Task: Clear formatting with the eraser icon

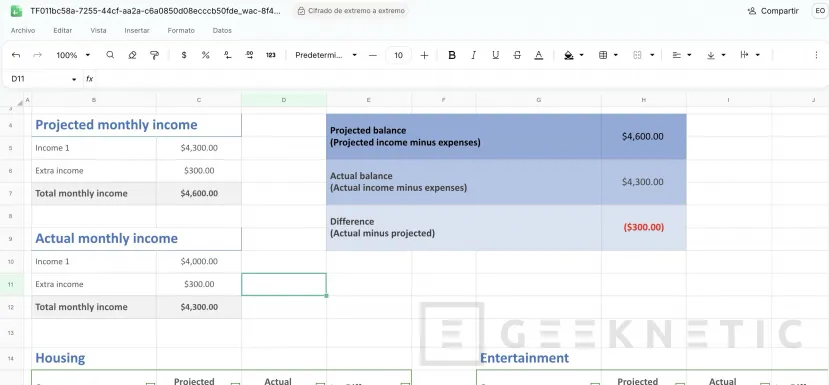Action: pyautogui.click(x=132, y=55)
